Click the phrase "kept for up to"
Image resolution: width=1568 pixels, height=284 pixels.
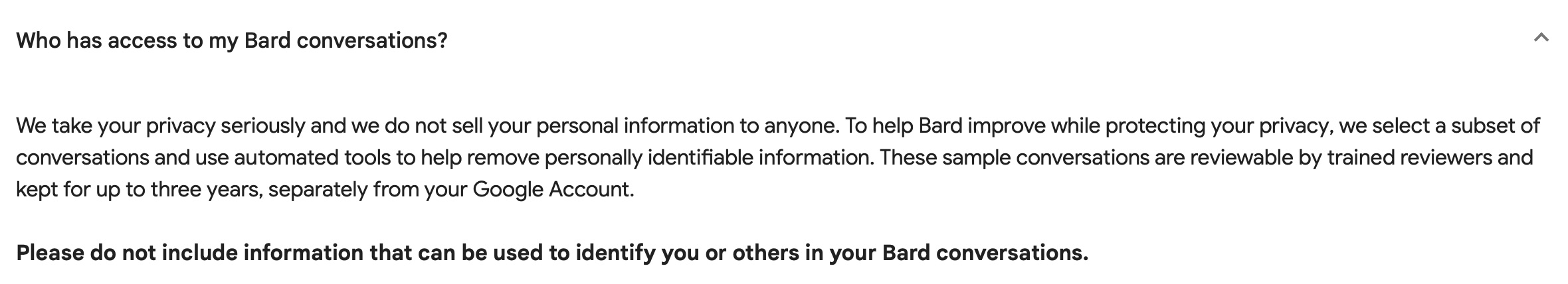[x=80, y=190]
